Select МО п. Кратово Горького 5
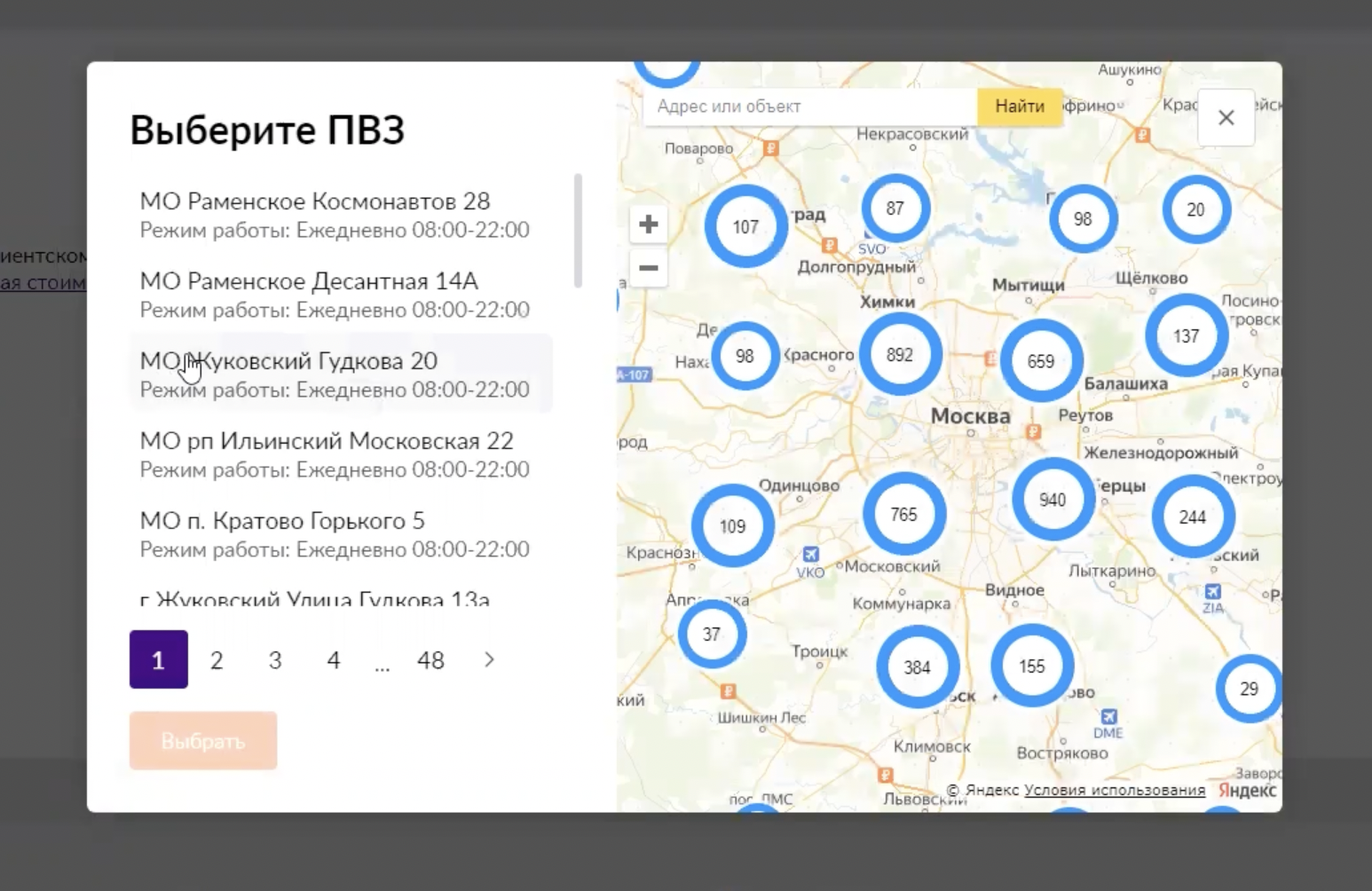Screen dimensions: 1372x891 pyautogui.click(x=342, y=534)
